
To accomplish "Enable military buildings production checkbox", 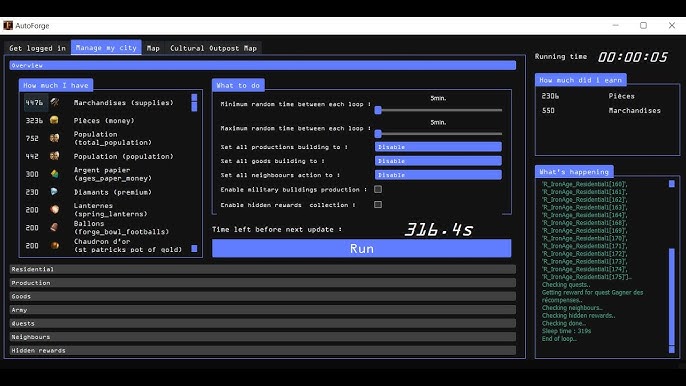I will pos(378,189).
